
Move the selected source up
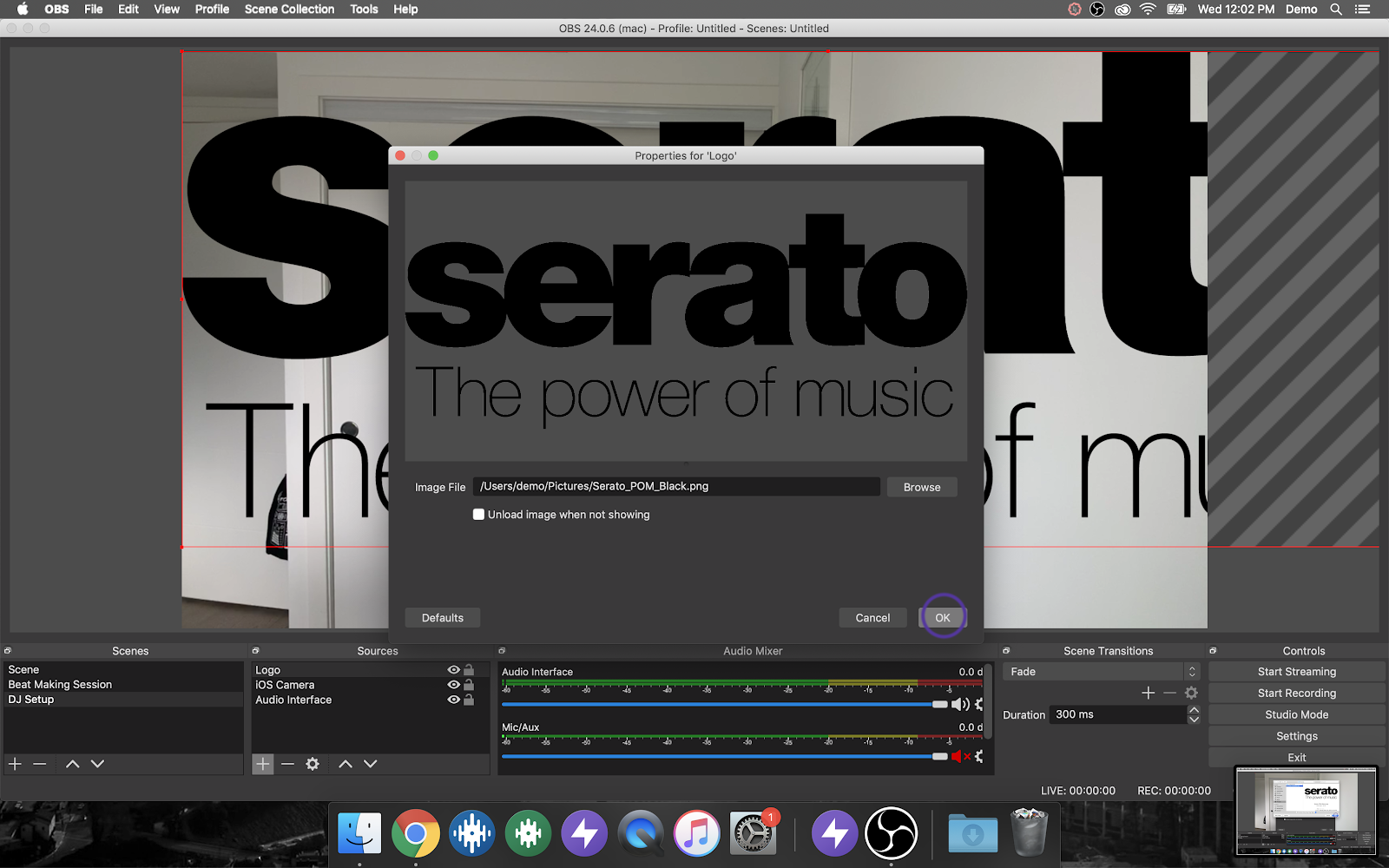[346, 764]
